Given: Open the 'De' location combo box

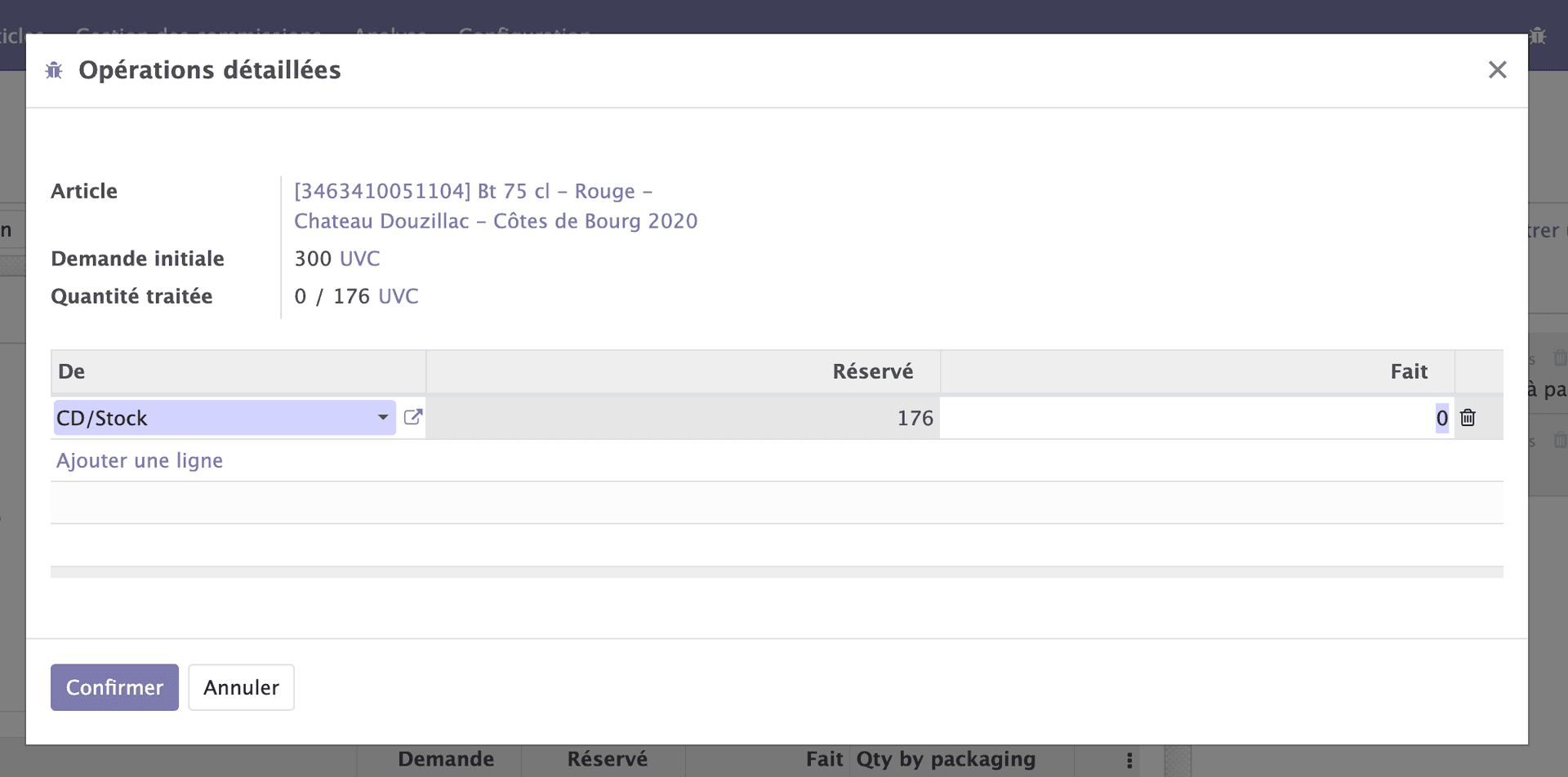Looking at the screenshot, I should point(204,417).
